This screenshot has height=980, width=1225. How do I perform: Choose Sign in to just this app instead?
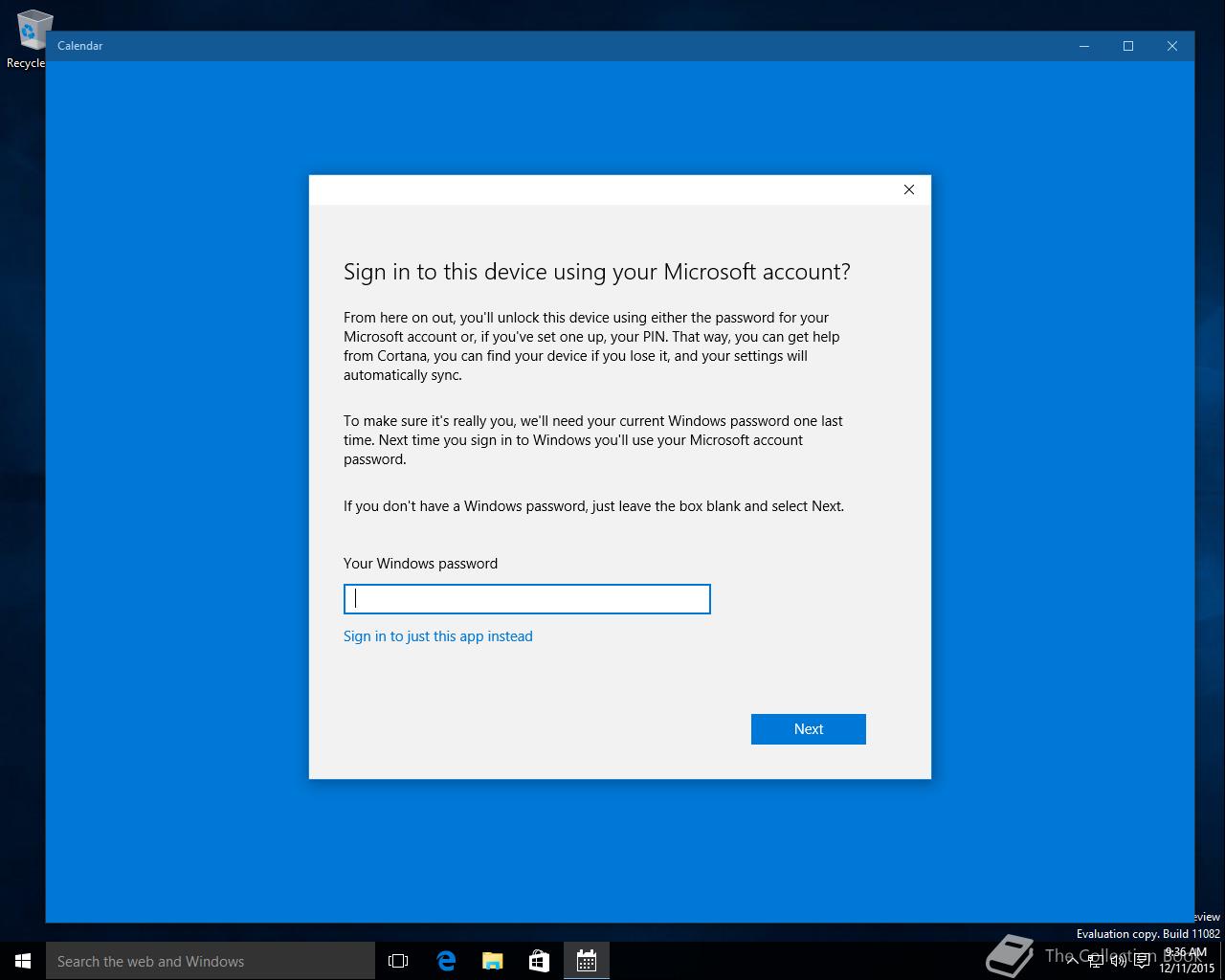[x=437, y=636]
